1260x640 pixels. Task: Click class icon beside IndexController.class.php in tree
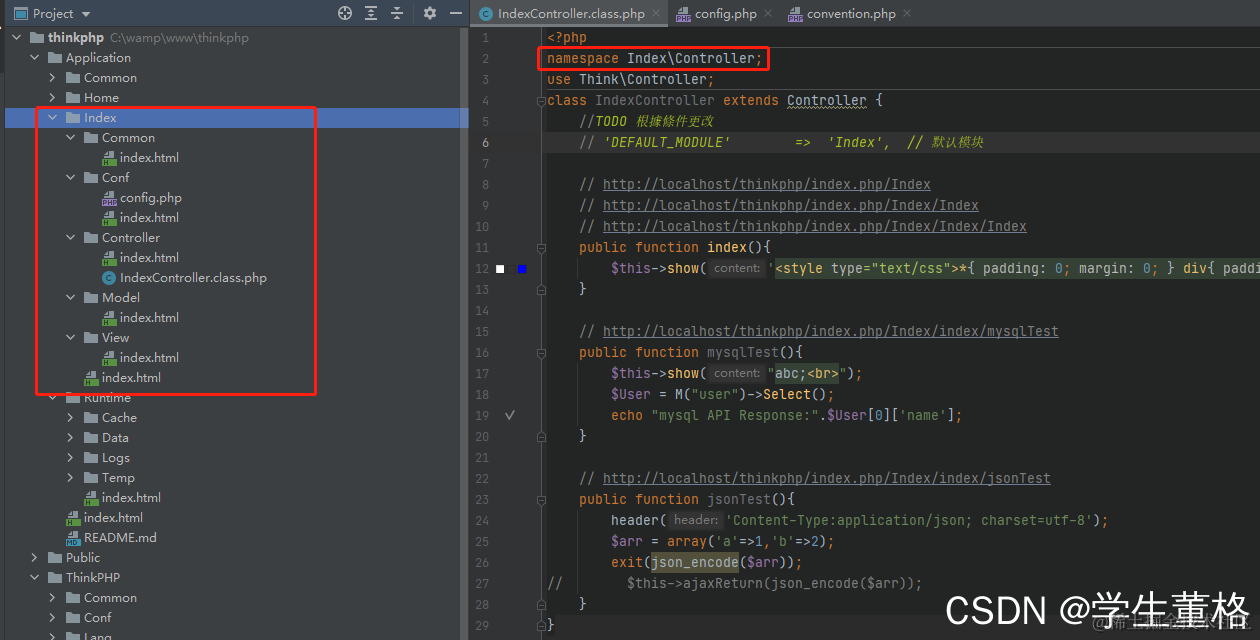tap(109, 278)
